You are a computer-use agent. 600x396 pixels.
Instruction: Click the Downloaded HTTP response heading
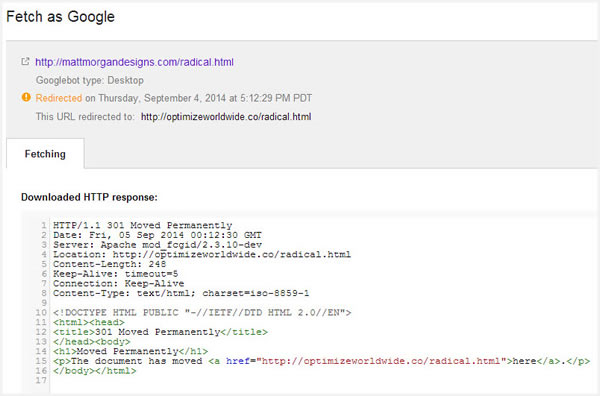89,197
